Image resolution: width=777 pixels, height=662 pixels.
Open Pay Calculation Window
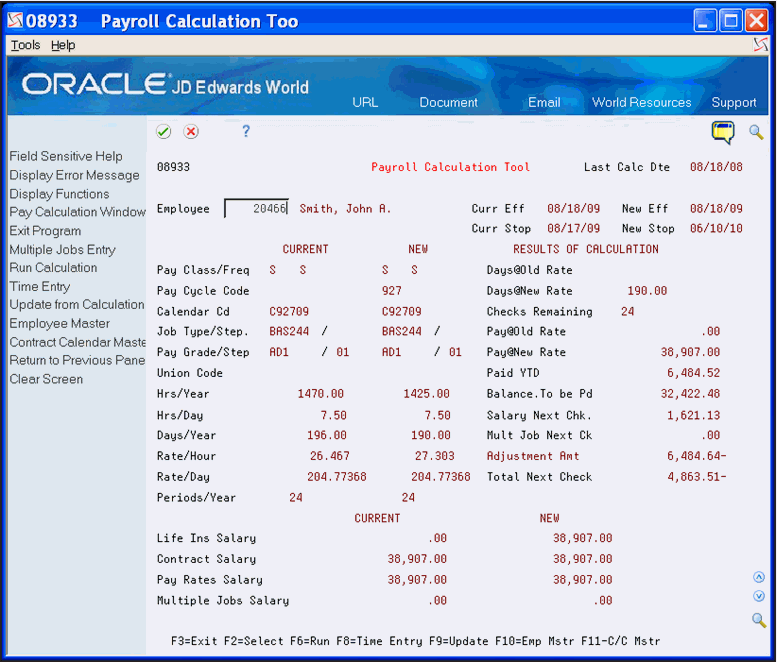77,212
